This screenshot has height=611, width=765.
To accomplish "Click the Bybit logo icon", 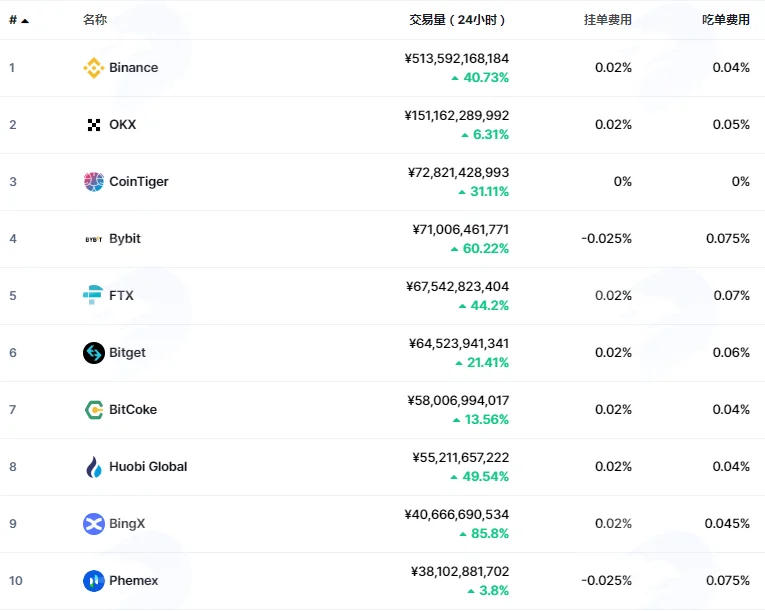I will [x=94, y=239].
